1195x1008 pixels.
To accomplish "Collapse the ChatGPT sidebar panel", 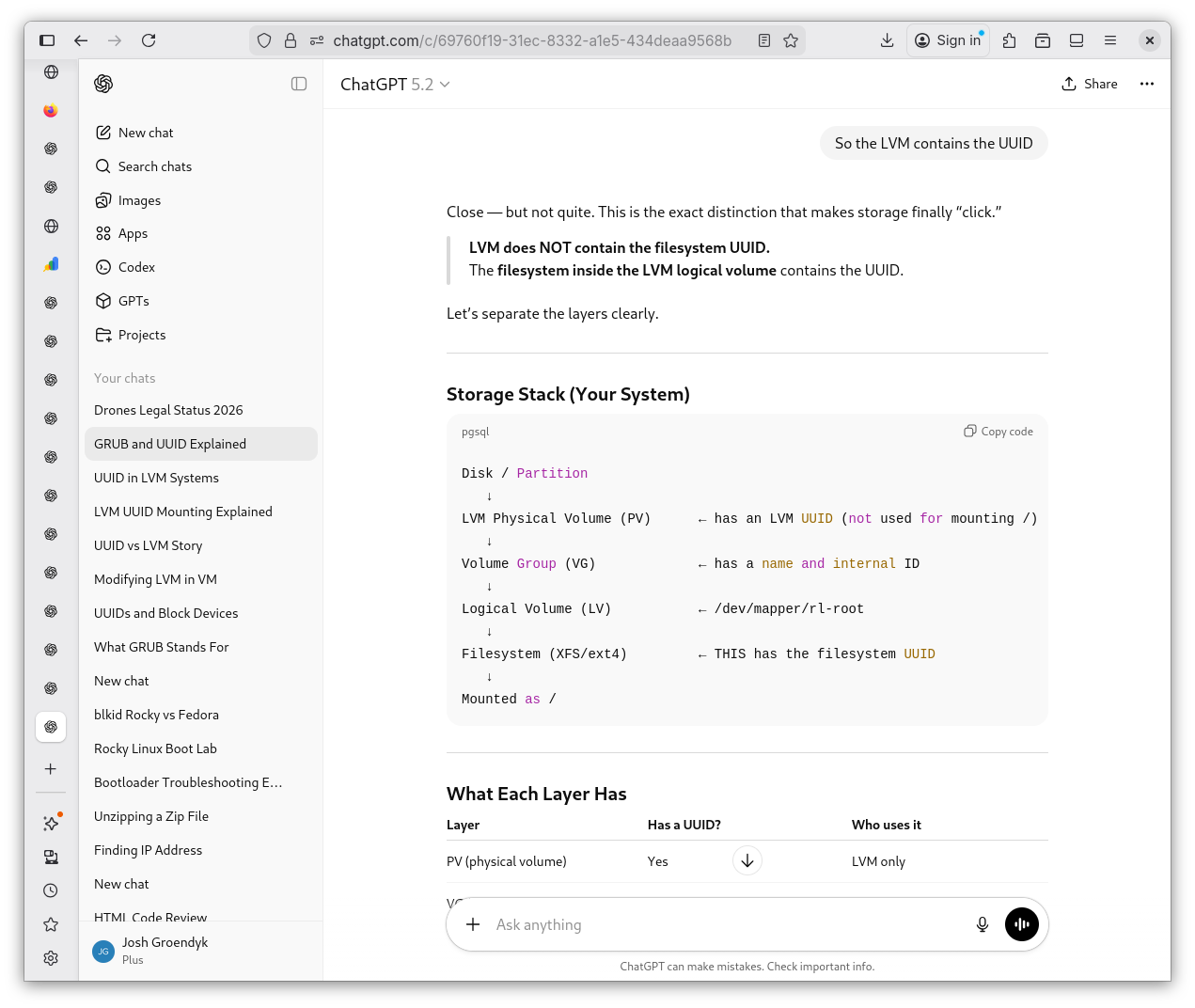I will click(299, 84).
